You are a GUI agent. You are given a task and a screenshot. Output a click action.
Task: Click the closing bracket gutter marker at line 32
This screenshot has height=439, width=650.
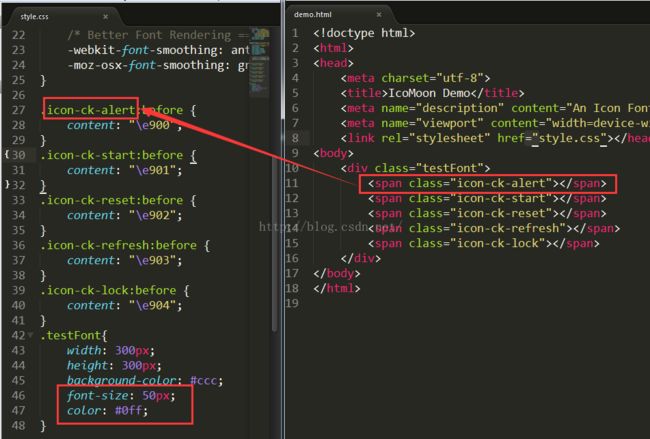(x=7, y=184)
